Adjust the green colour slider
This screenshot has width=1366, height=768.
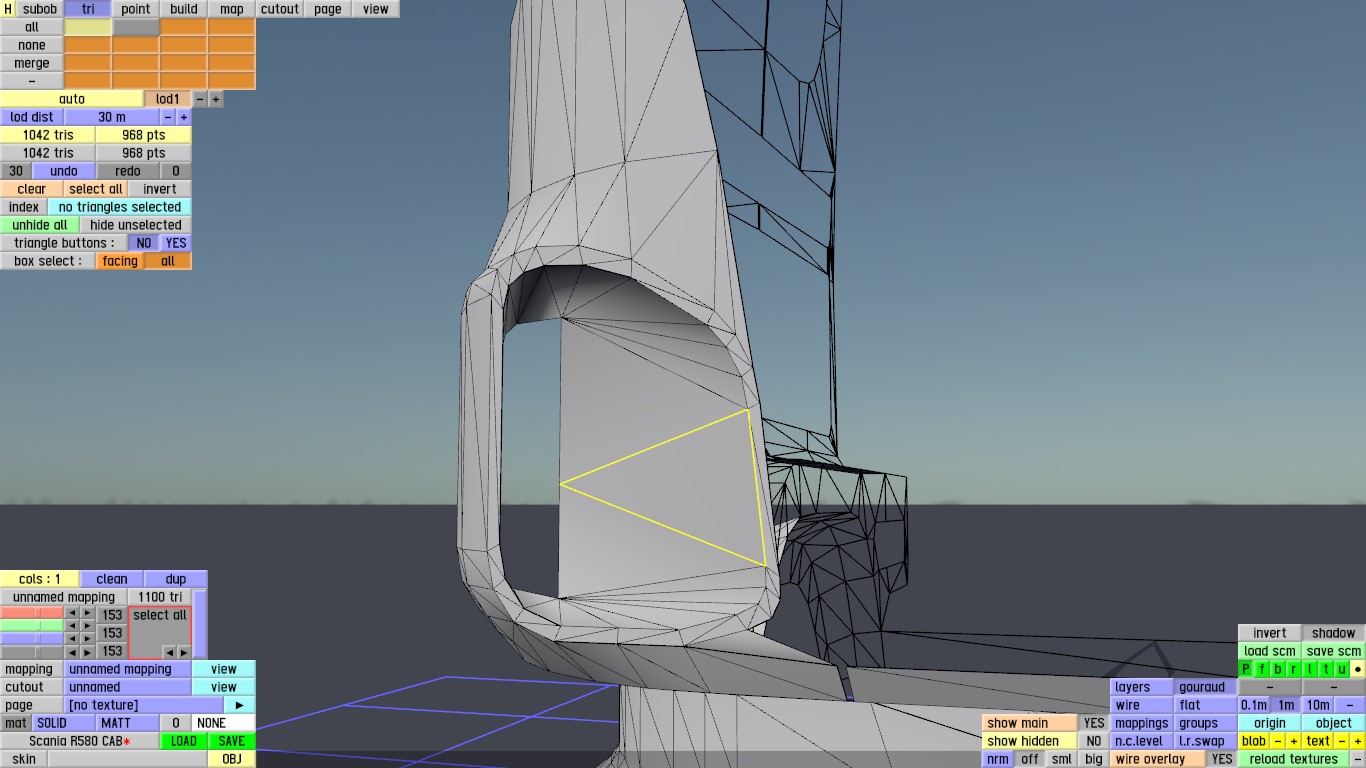tap(32, 626)
